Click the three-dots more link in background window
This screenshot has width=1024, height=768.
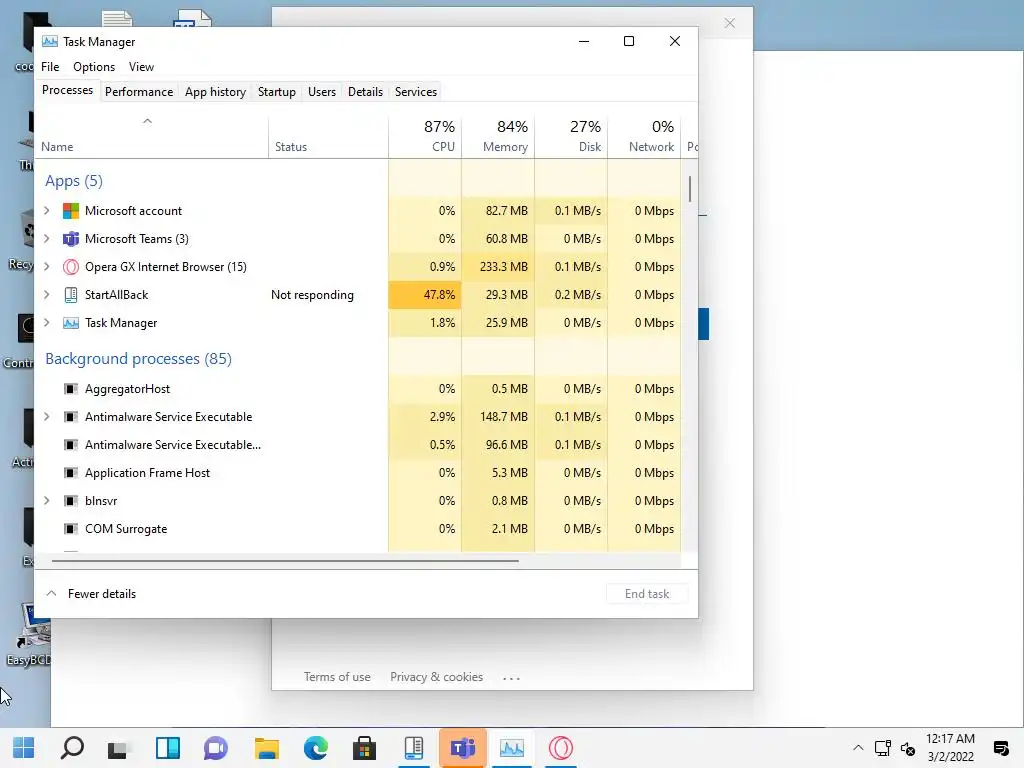coord(511,679)
